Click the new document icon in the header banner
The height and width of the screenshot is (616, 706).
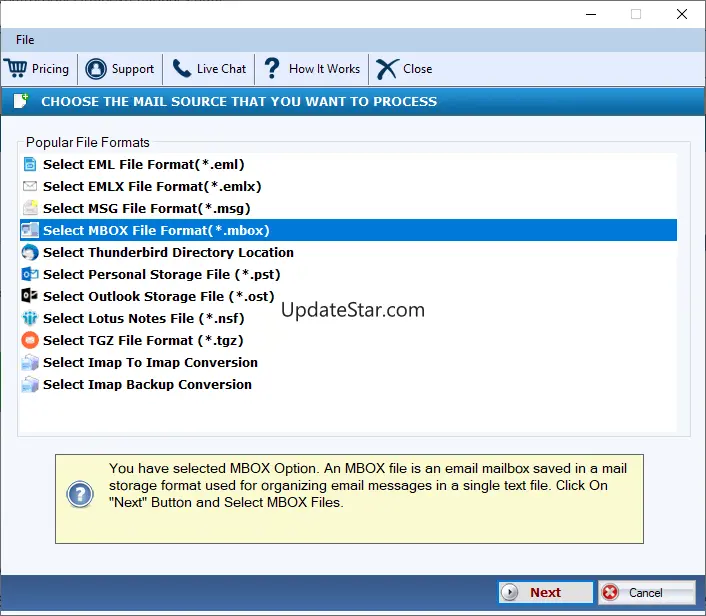21,101
